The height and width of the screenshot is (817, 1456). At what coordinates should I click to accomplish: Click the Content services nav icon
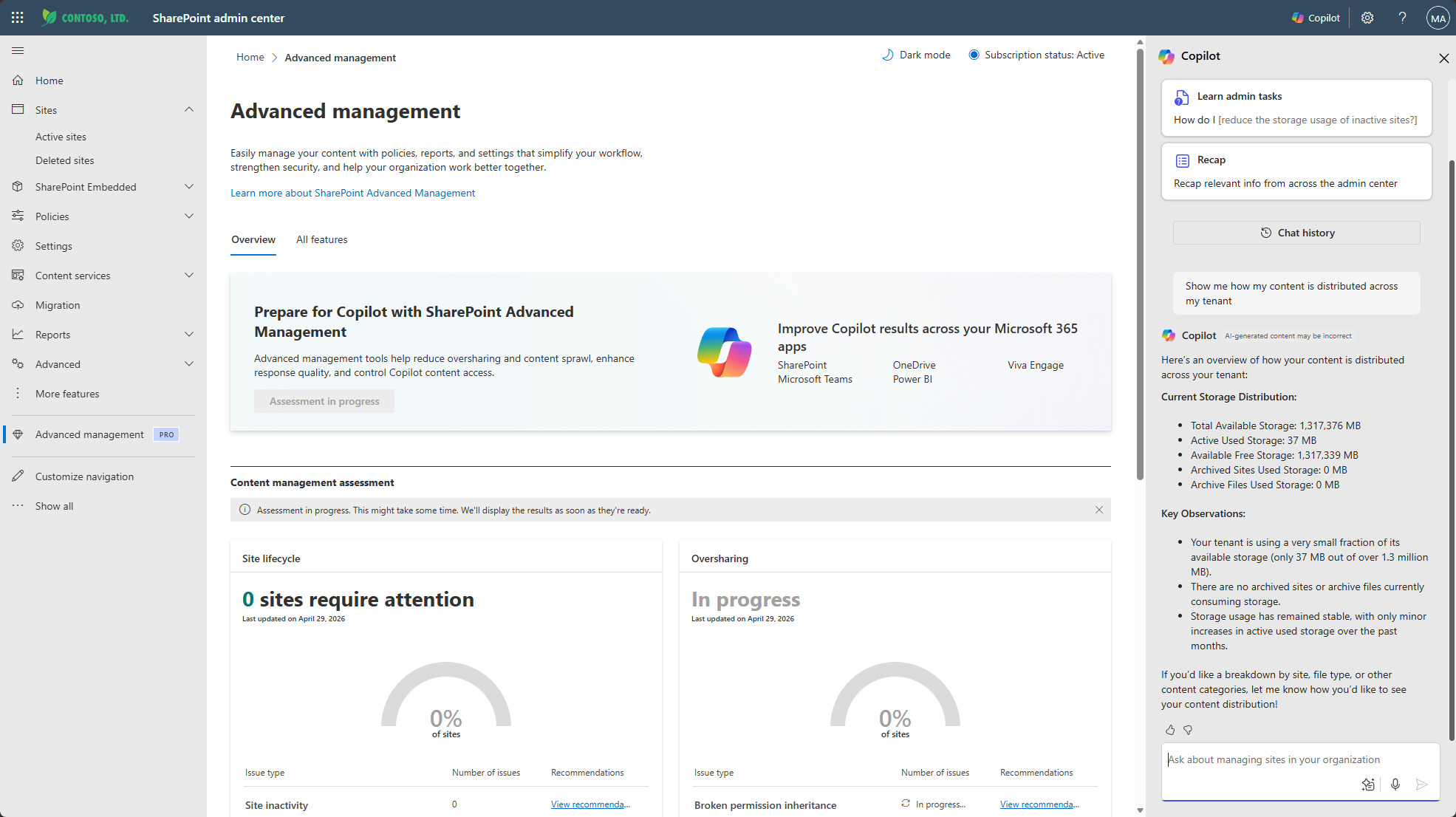point(18,275)
